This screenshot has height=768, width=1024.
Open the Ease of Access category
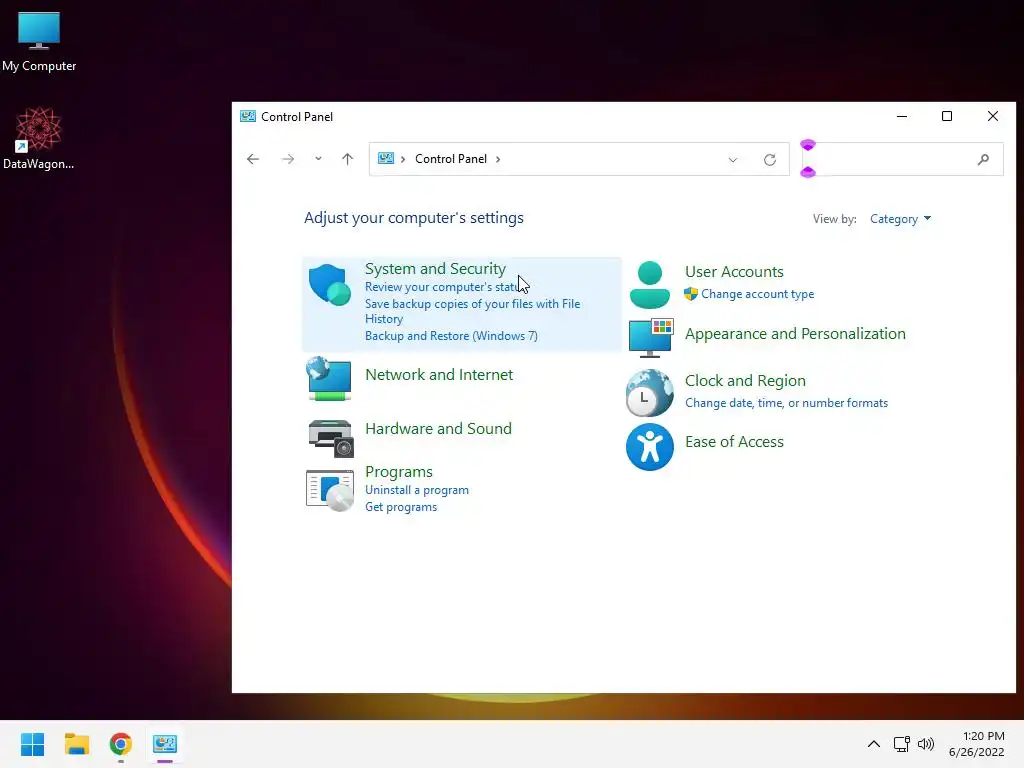(734, 441)
